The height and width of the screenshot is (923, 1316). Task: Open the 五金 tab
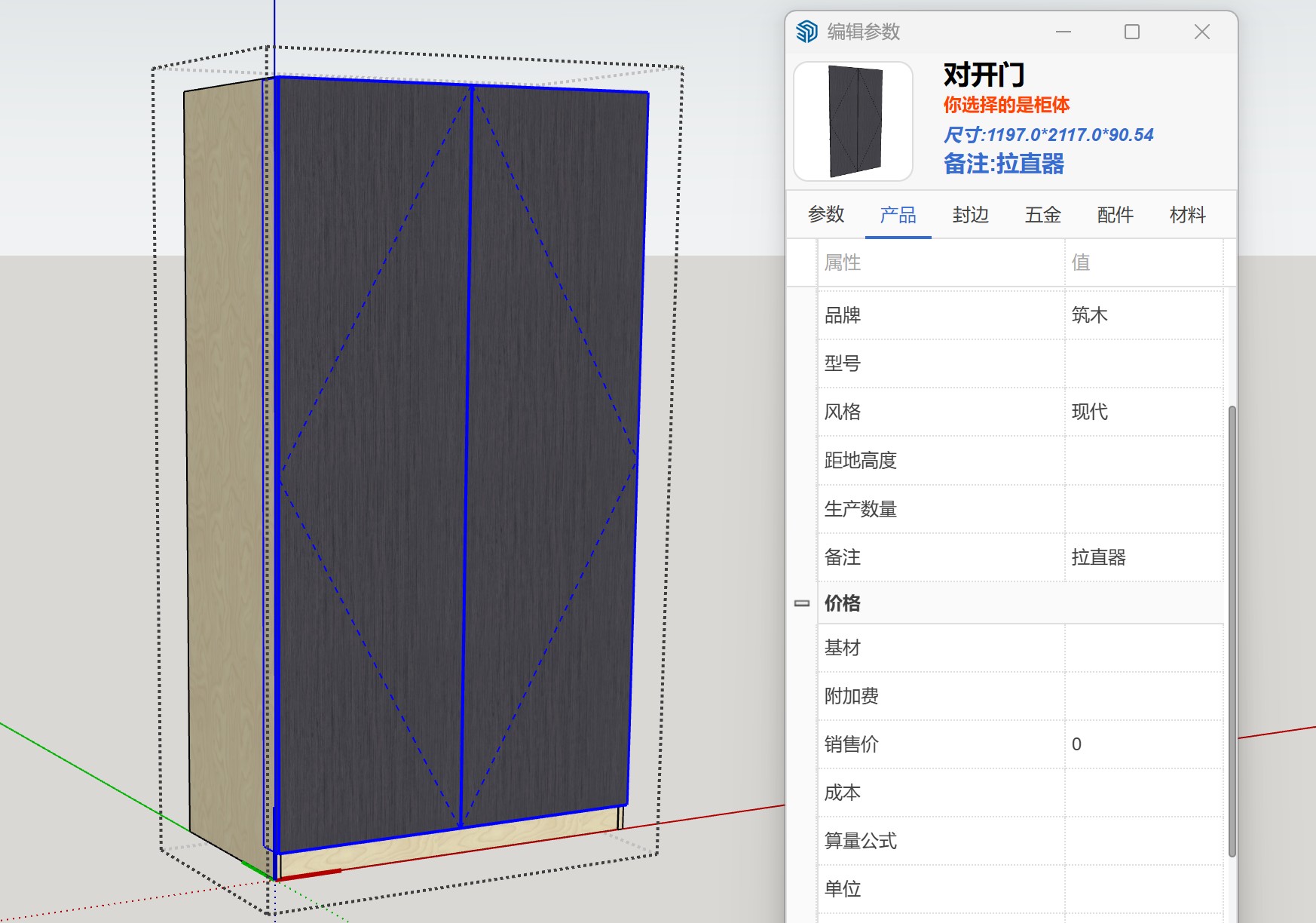[x=1042, y=215]
